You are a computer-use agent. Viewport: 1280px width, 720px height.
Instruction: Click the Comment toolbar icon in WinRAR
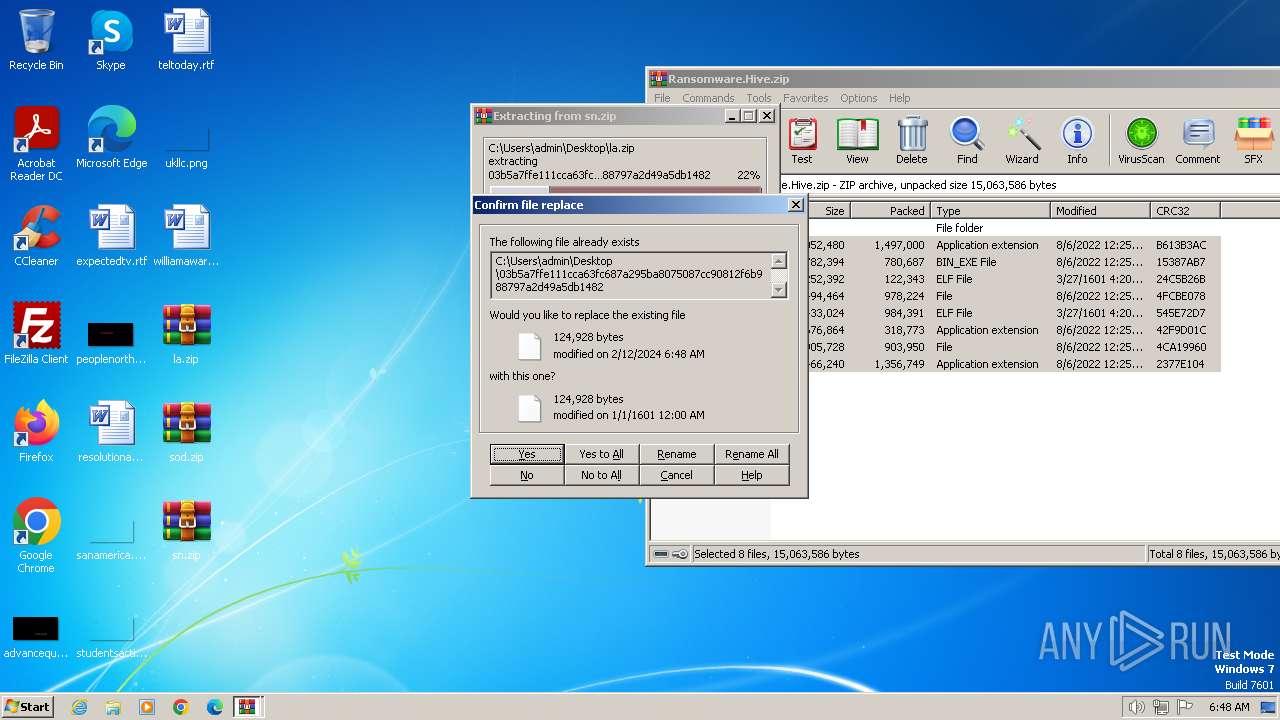click(x=1198, y=141)
